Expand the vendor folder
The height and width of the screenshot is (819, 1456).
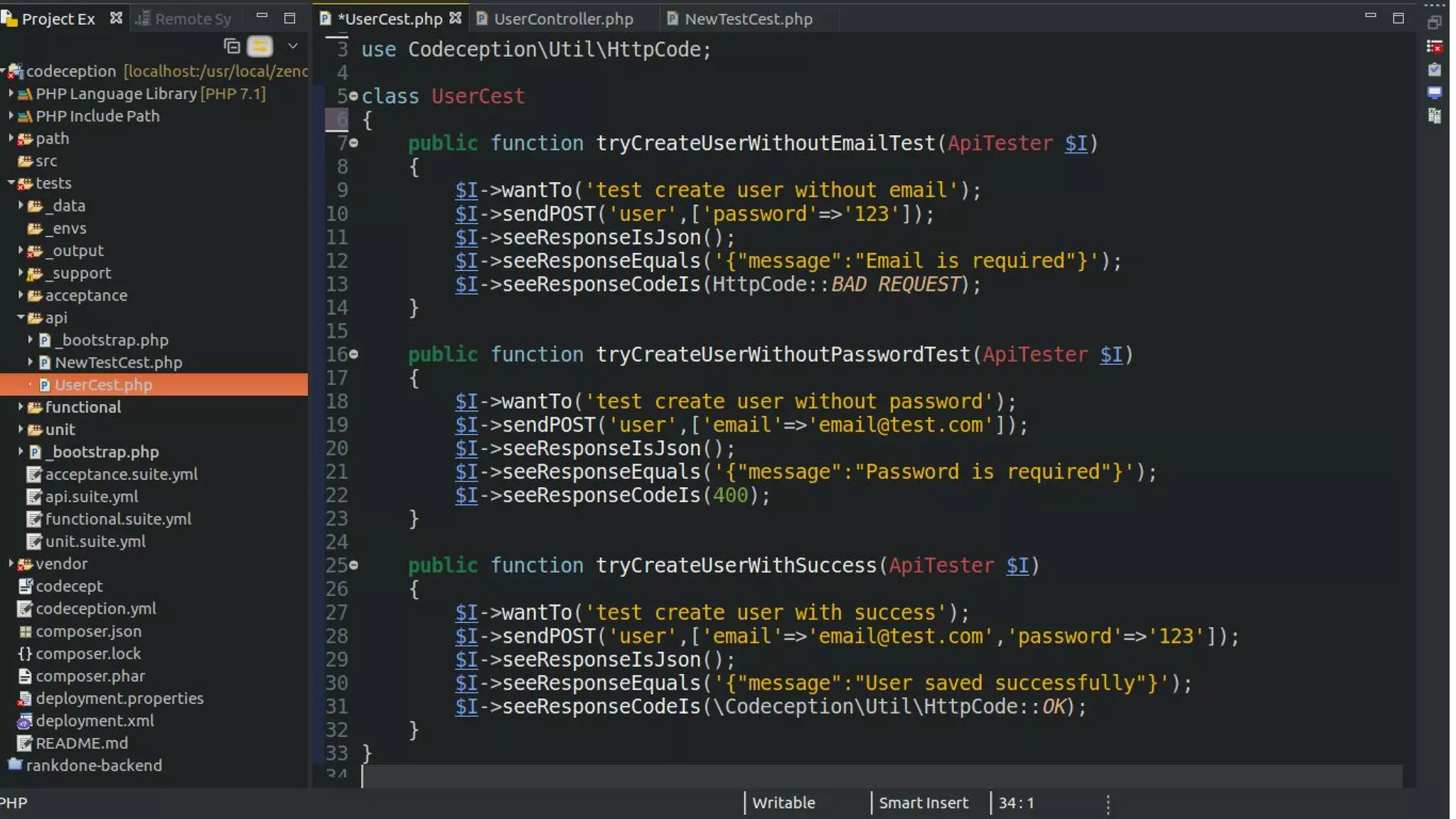click(11, 563)
